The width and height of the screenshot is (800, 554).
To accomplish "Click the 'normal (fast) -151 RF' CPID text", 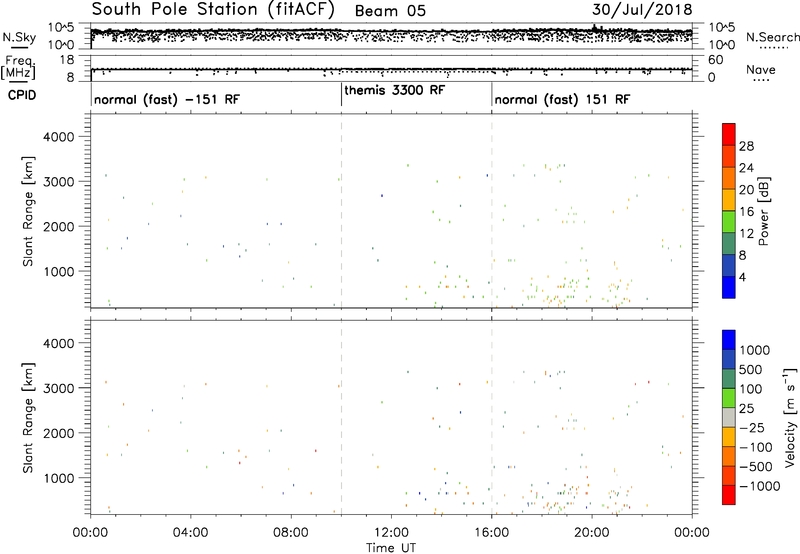I will (167, 99).
